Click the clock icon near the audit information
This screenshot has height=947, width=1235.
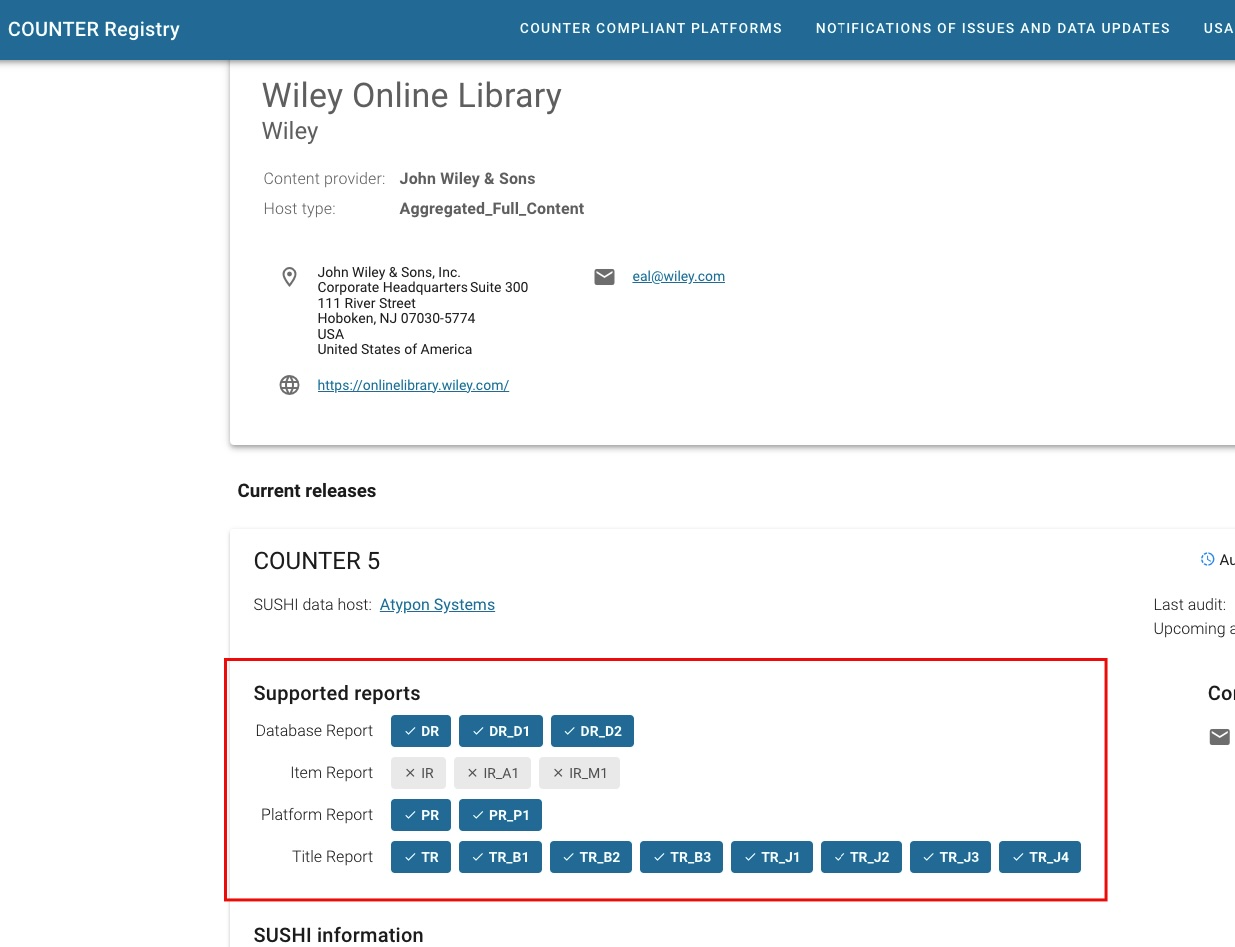[x=1207, y=559]
